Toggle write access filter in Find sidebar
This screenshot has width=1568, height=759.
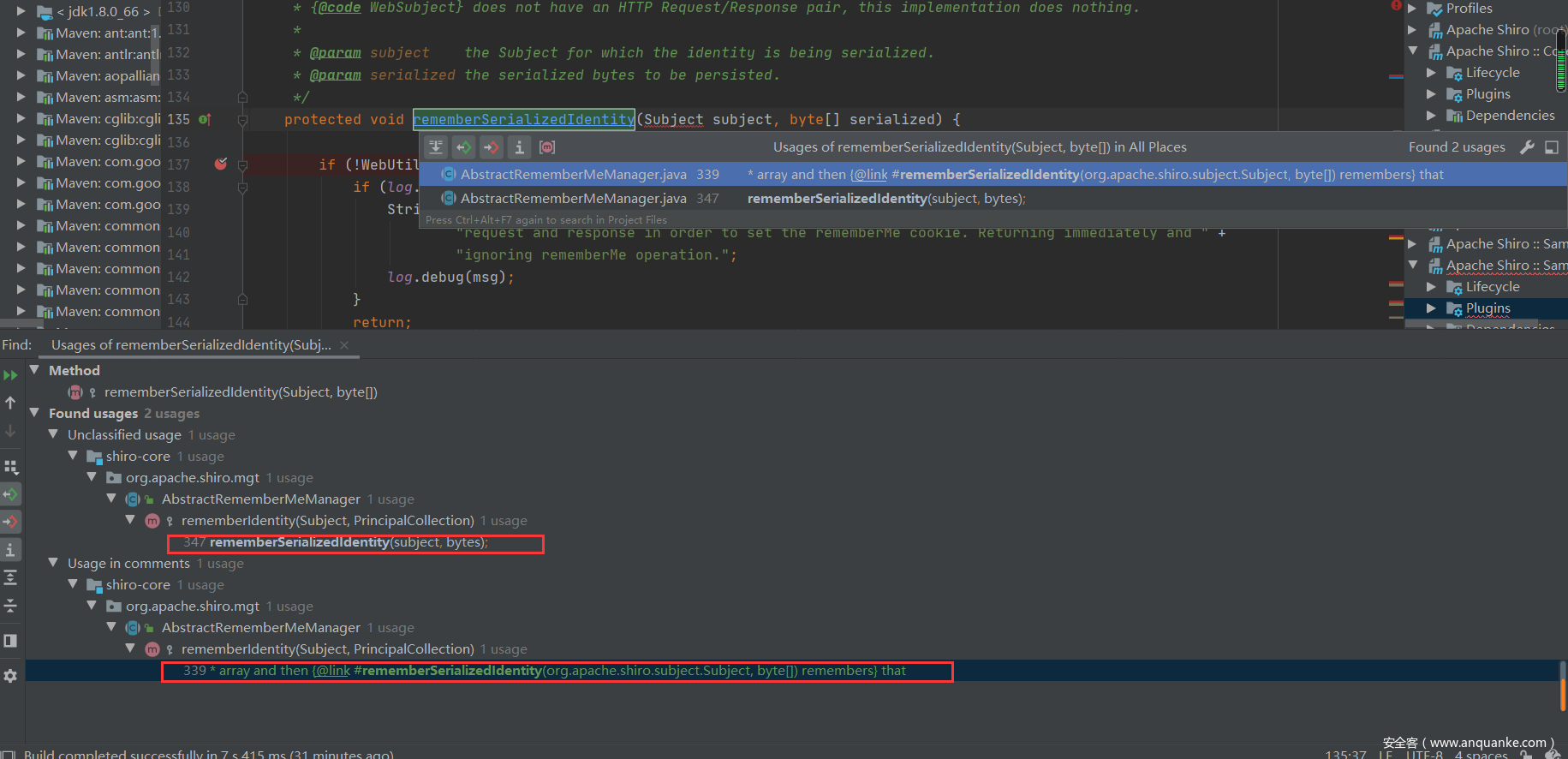10,522
